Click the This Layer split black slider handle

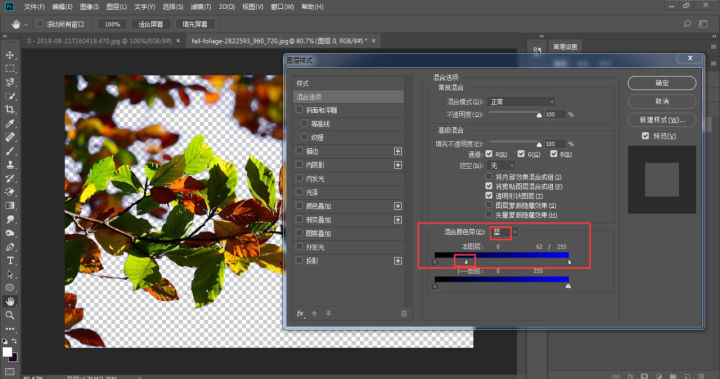(x=466, y=262)
